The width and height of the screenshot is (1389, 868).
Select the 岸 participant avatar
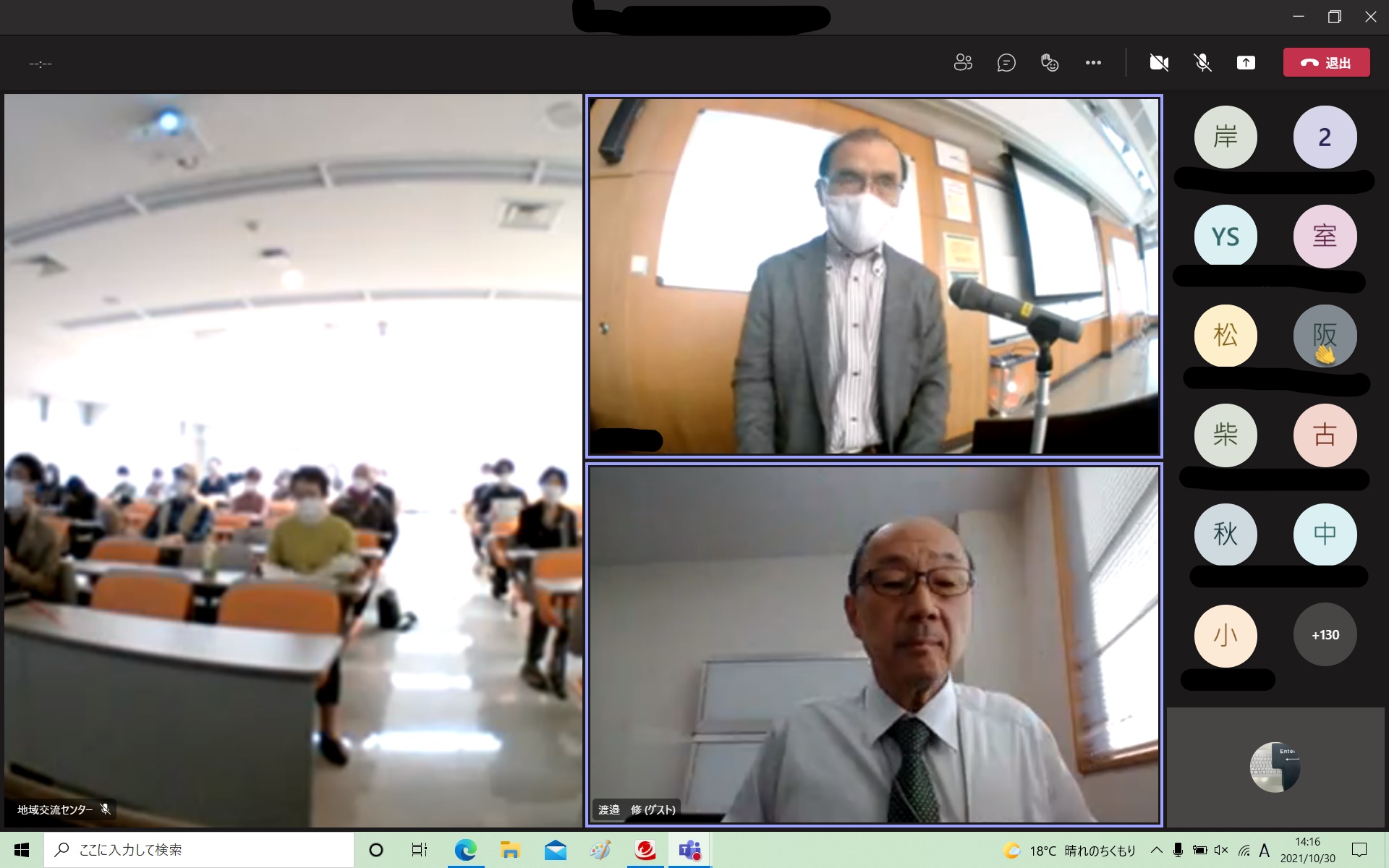[x=1226, y=137]
